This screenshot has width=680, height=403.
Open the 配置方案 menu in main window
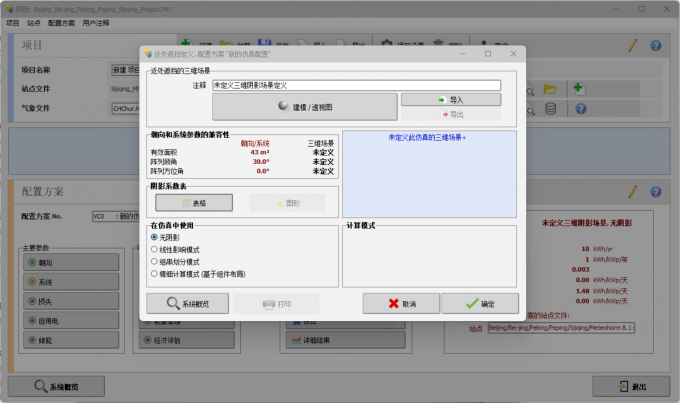61,23
